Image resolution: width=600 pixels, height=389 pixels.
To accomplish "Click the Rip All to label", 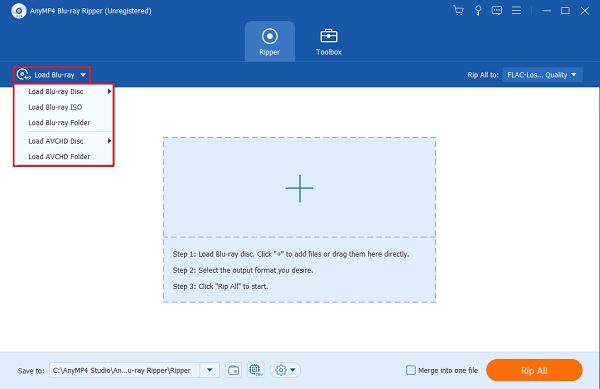I will 483,75.
